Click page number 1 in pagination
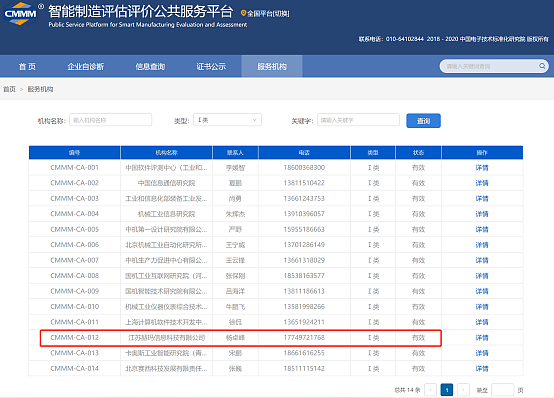 click(x=447, y=390)
